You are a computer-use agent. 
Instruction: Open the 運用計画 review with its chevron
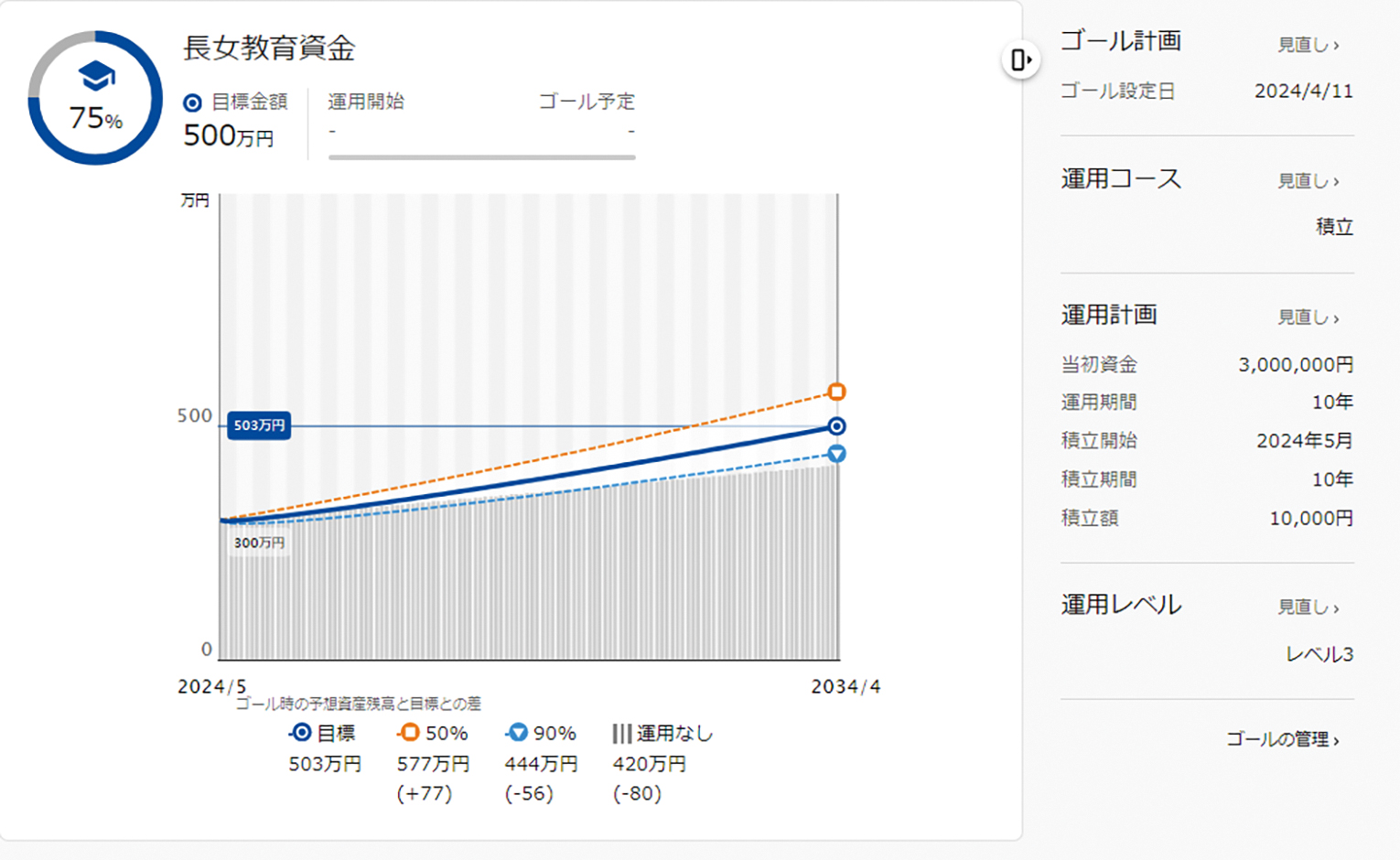point(1304,316)
